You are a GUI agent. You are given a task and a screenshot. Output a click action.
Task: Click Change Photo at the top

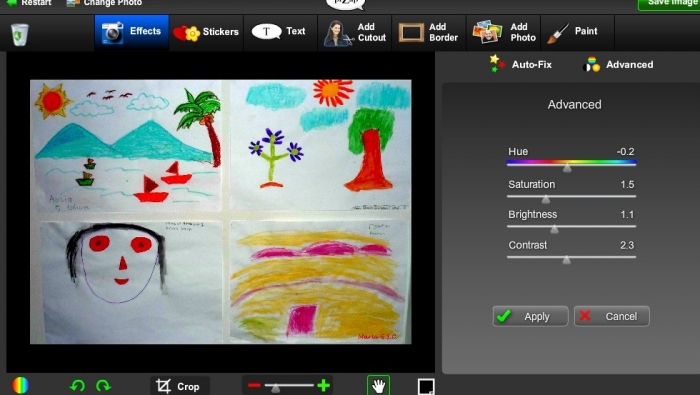[x=104, y=3]
